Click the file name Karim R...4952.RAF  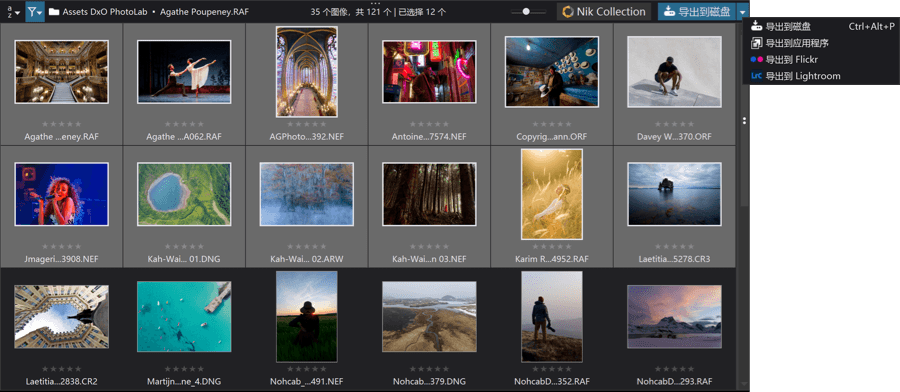[552, 259]
